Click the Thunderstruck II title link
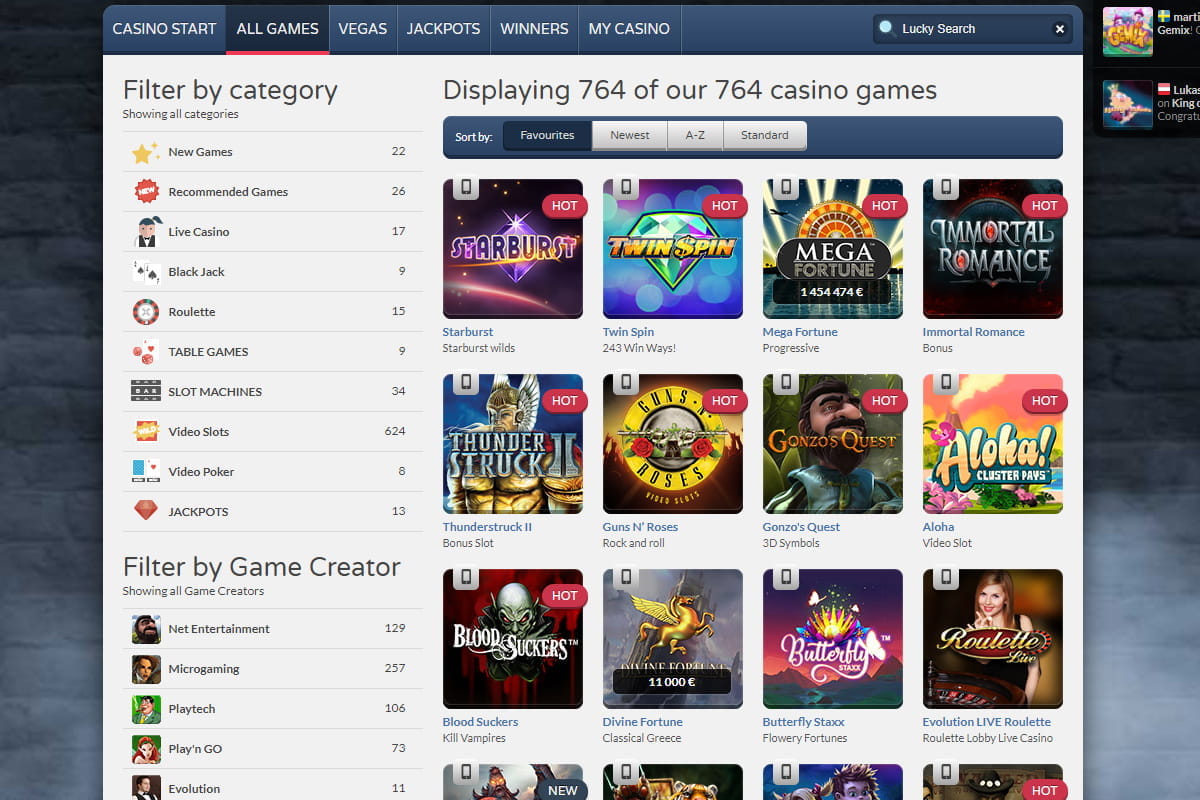Screen dimensions: 1200x800 click(x=487, y=527)
